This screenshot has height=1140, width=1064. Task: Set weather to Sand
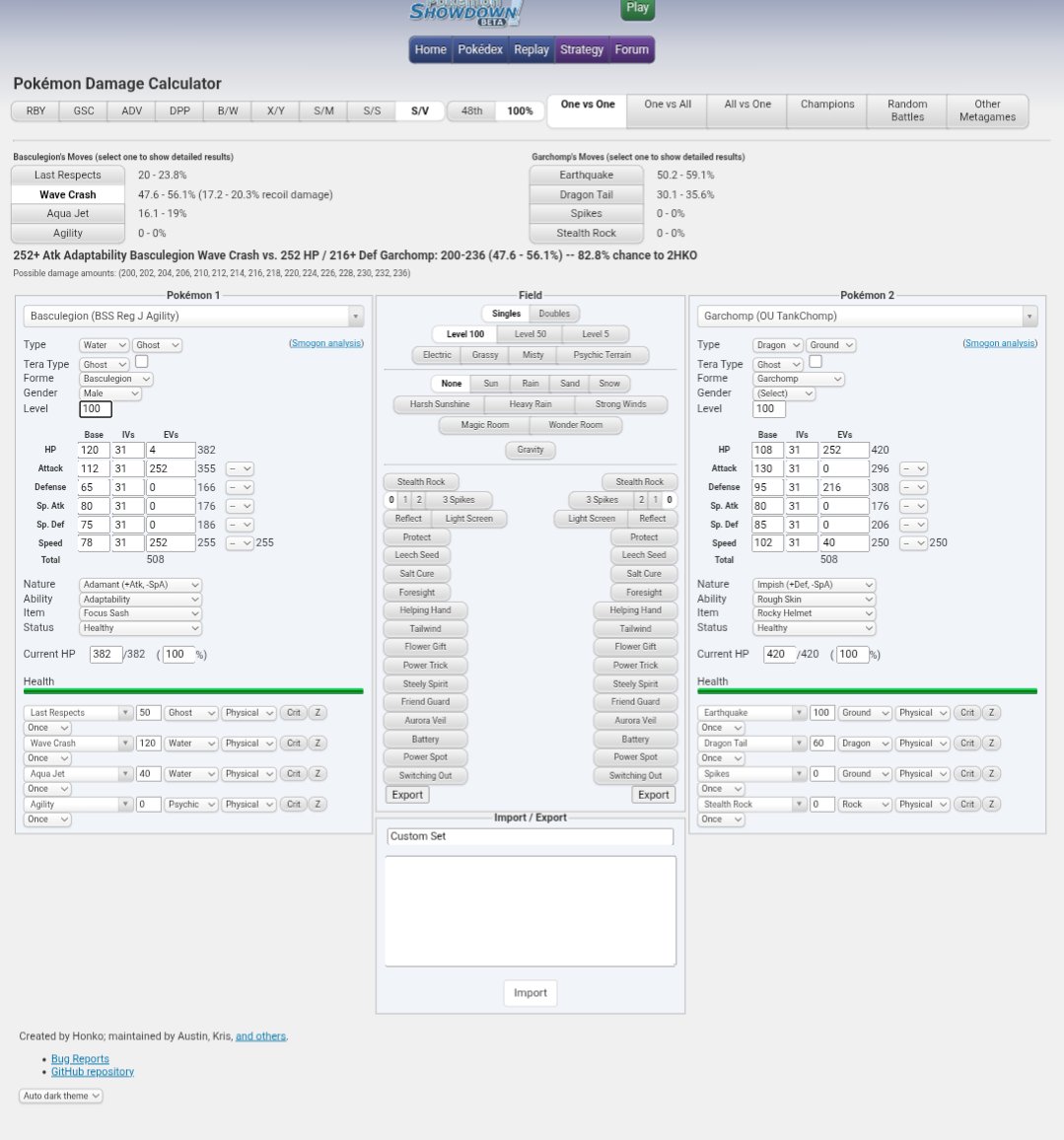pyautogui.click(x=570, y=384)
